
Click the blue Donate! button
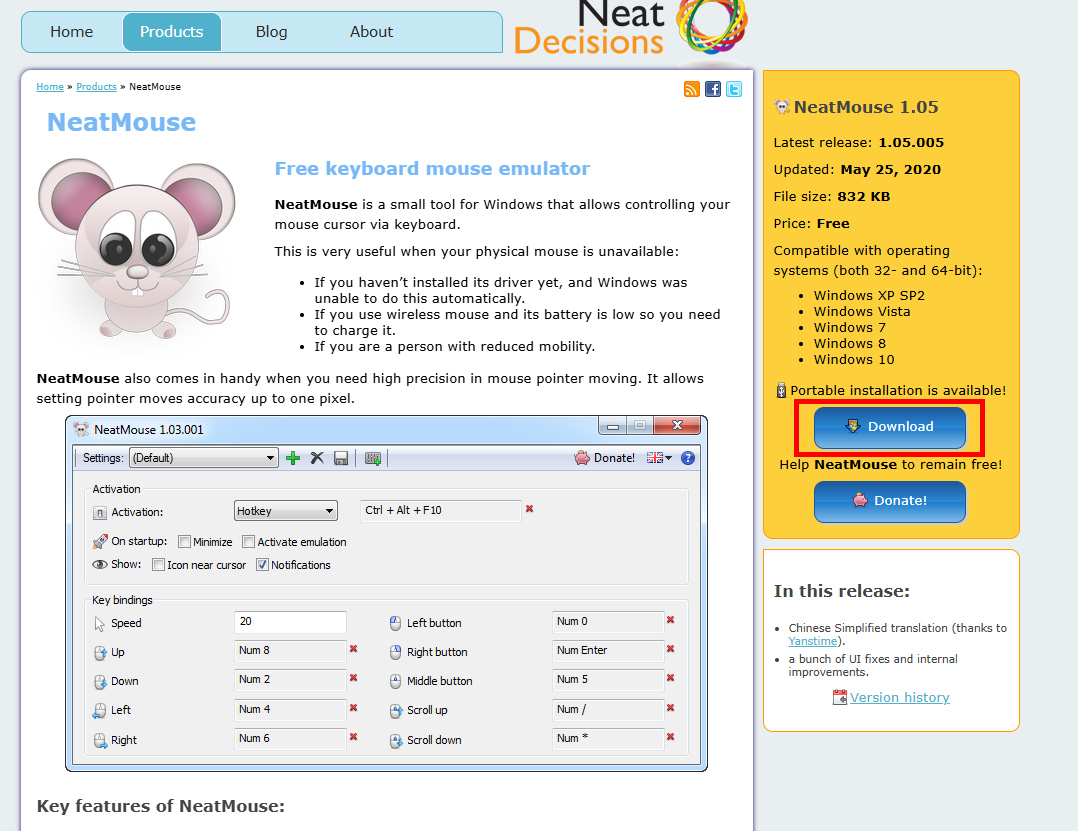(890, 501)
